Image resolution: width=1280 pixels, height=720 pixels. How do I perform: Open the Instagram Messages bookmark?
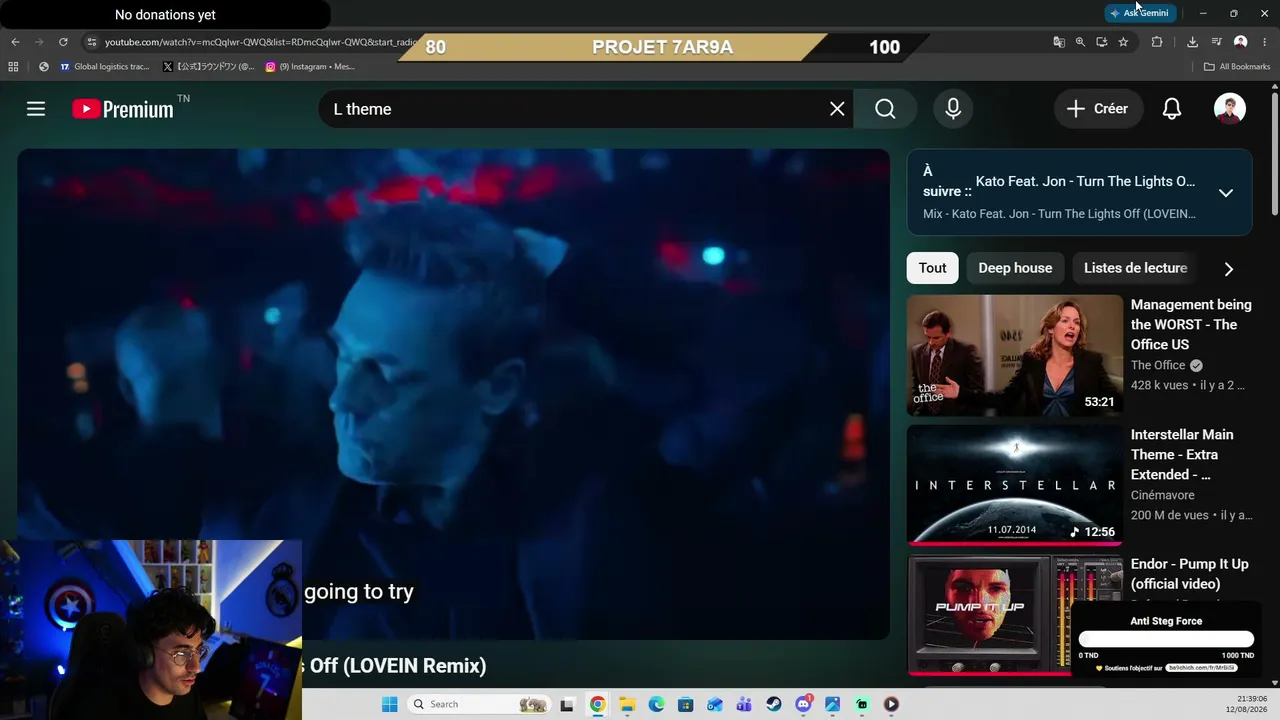click(310, 67)
